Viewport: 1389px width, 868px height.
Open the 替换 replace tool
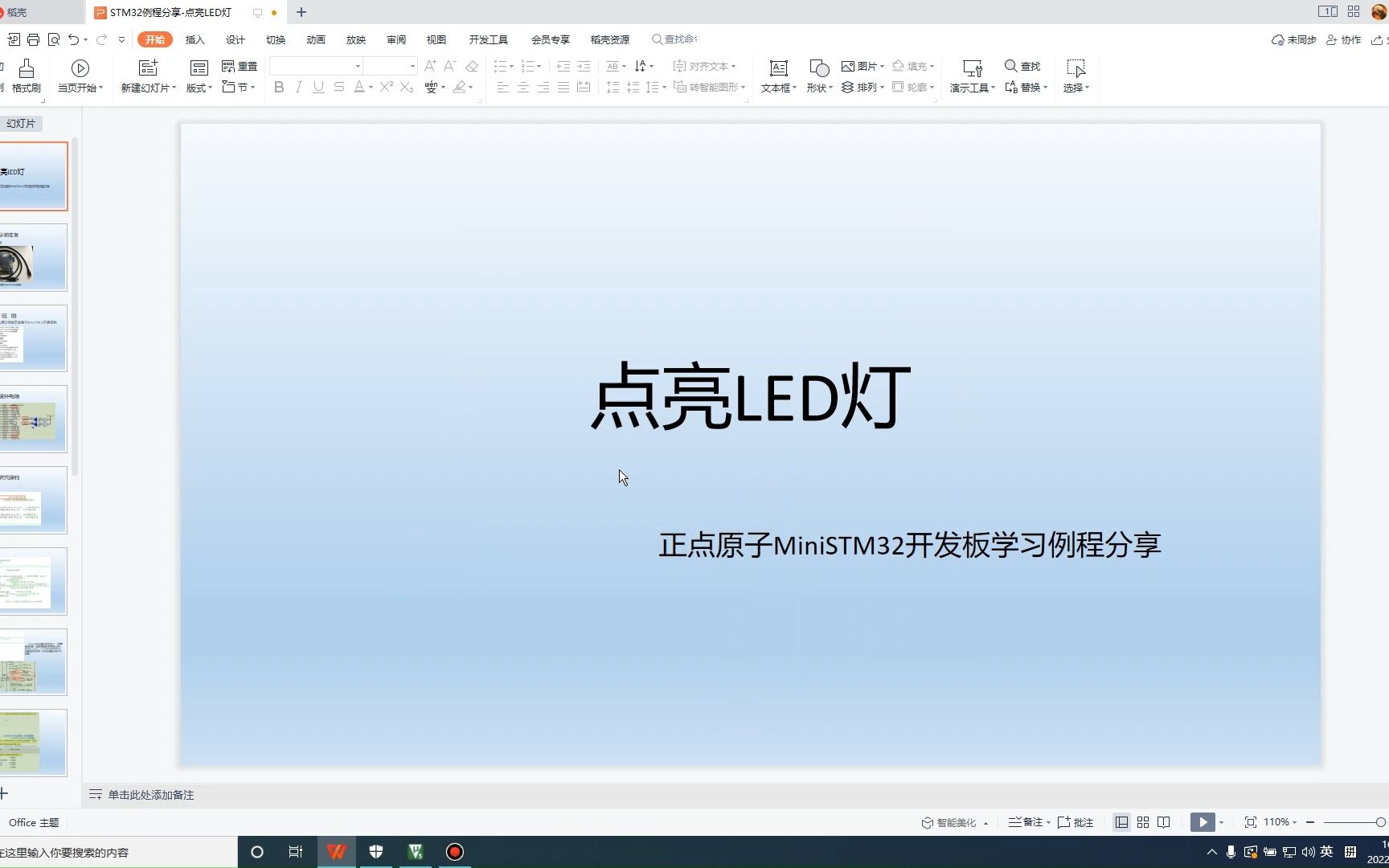pyautogui.click(x=1026, y=87)
